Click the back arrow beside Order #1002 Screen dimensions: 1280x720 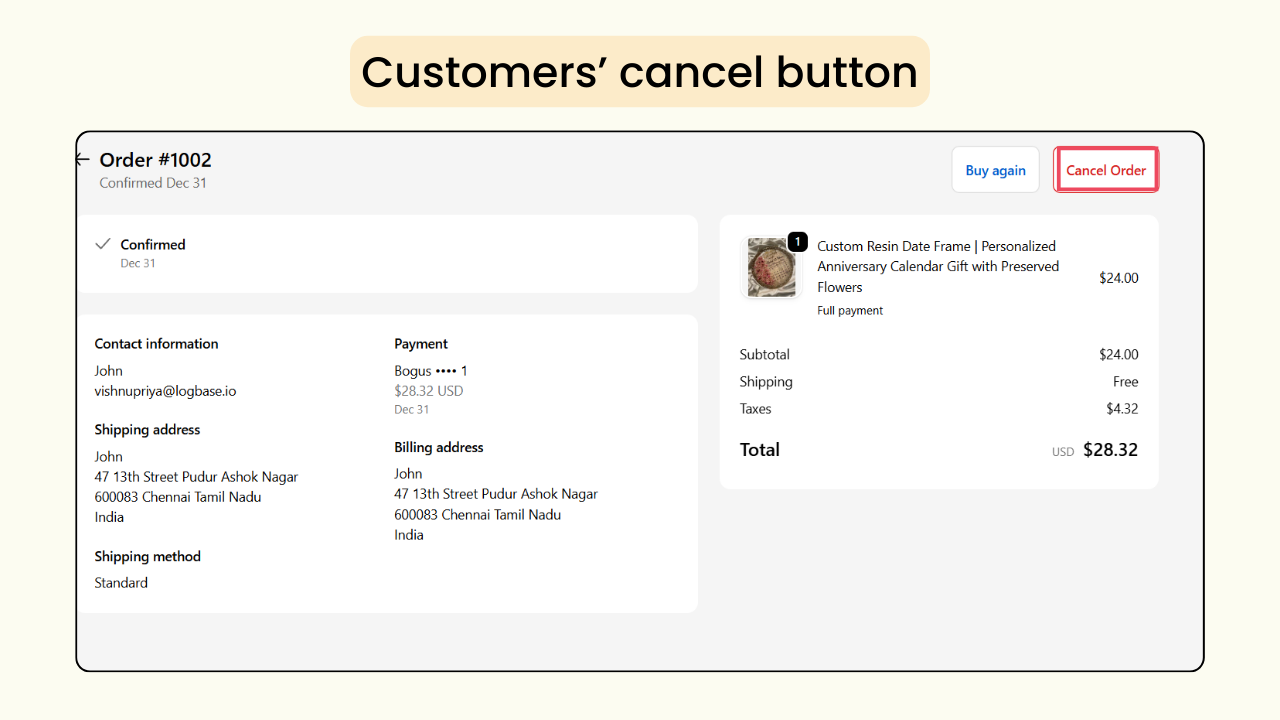pyautogui.click(x=82, y=158)
